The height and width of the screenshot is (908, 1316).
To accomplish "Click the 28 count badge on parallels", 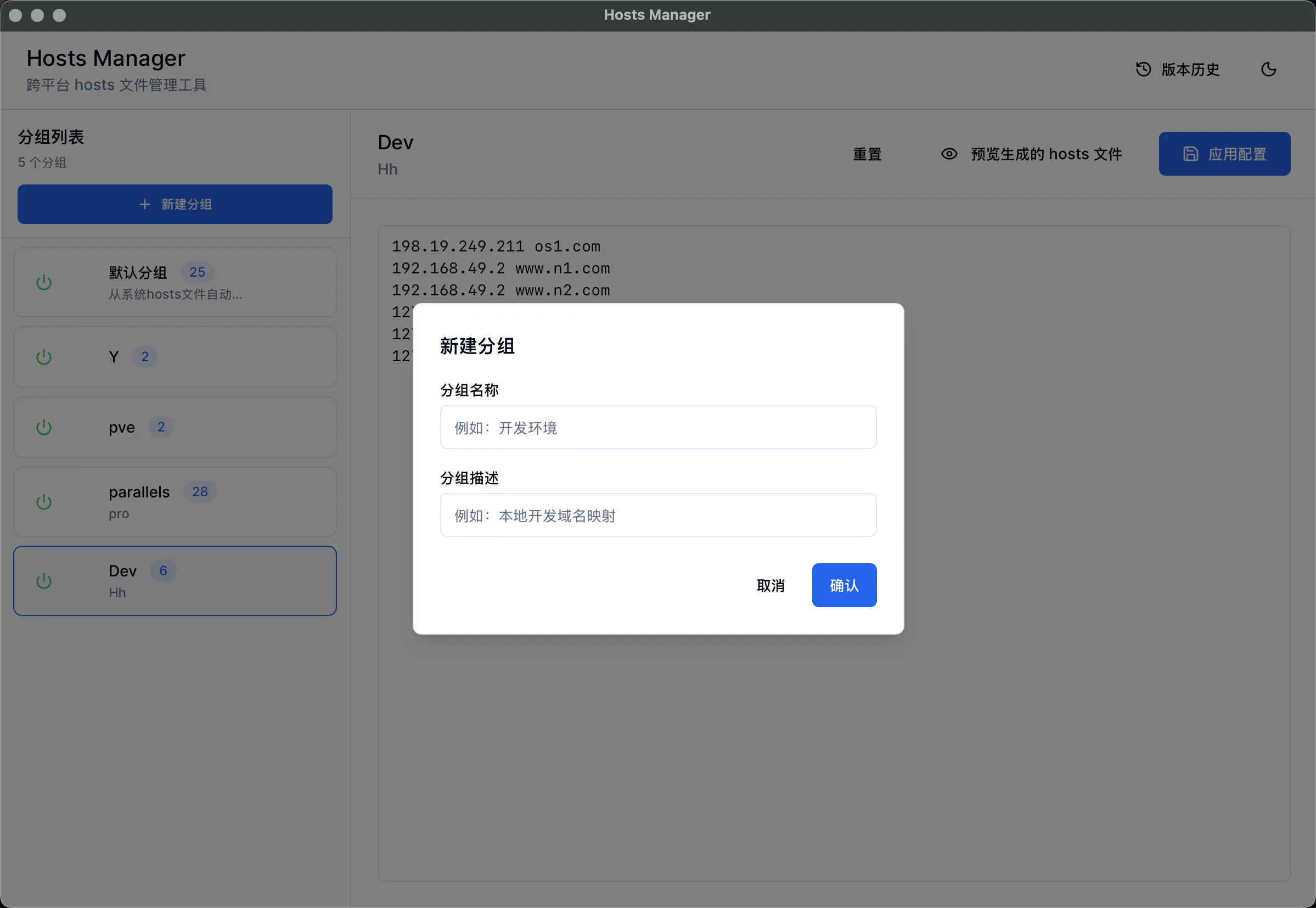I will coord(200,491).
